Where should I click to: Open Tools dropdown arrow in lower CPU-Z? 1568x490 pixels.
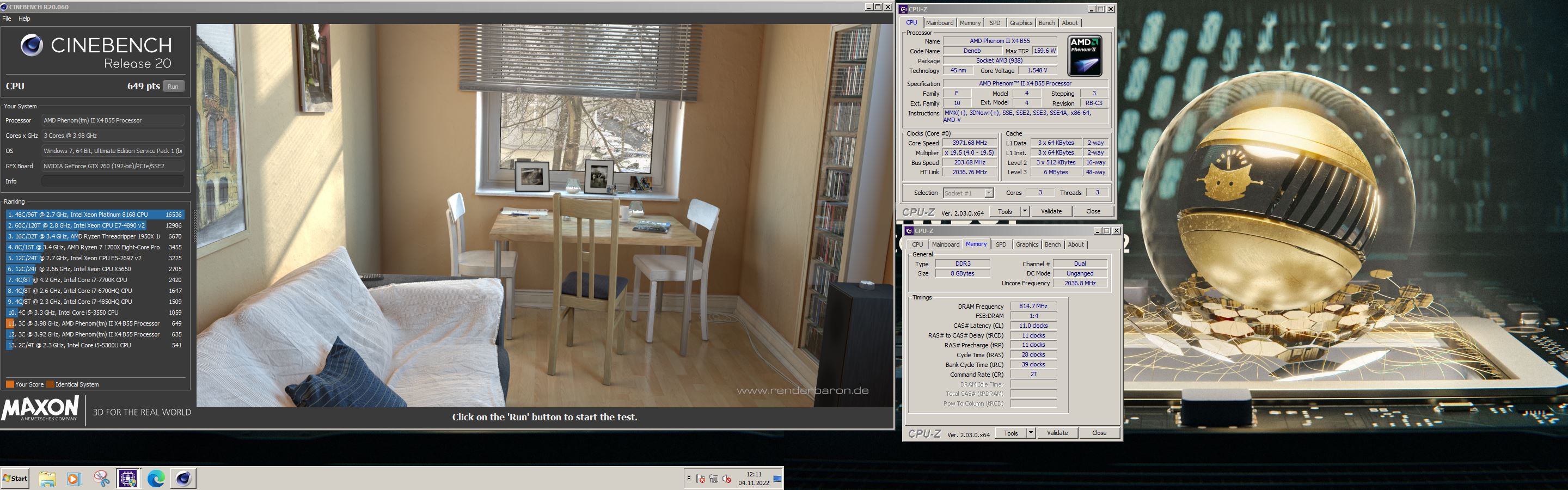1031,433
